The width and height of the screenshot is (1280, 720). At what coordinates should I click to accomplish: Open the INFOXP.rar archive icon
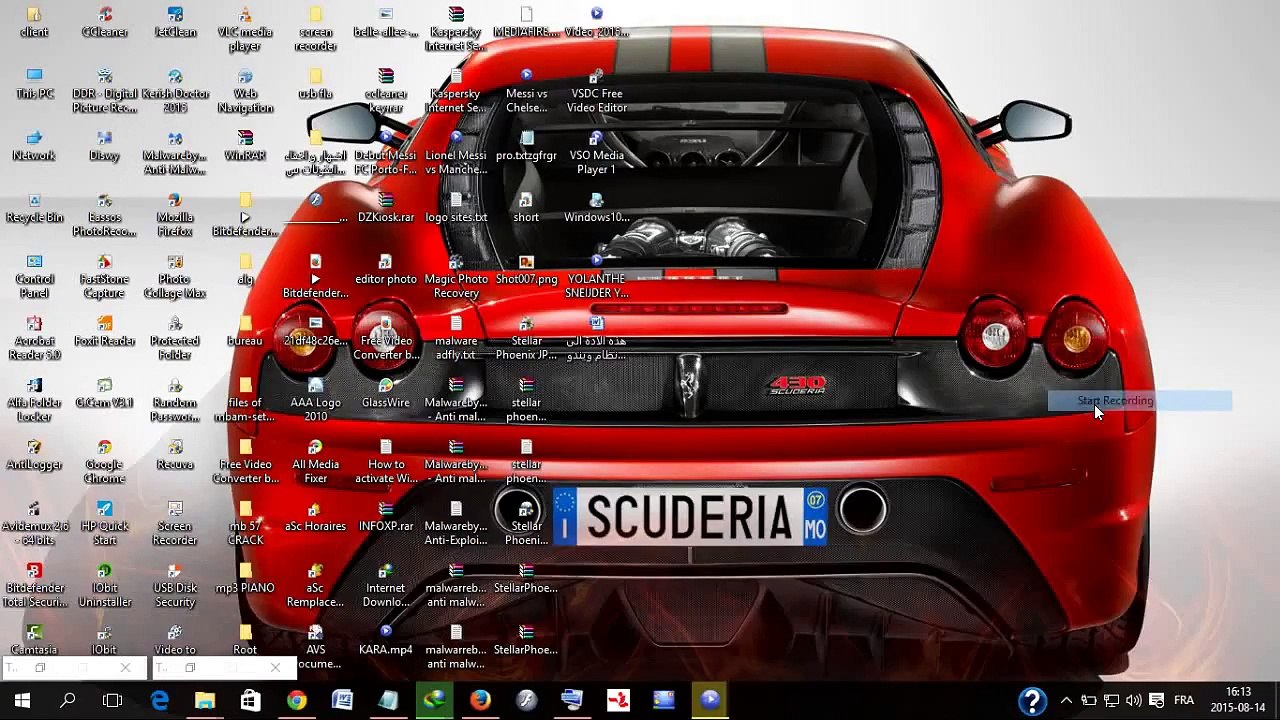[x=385, y=517]
